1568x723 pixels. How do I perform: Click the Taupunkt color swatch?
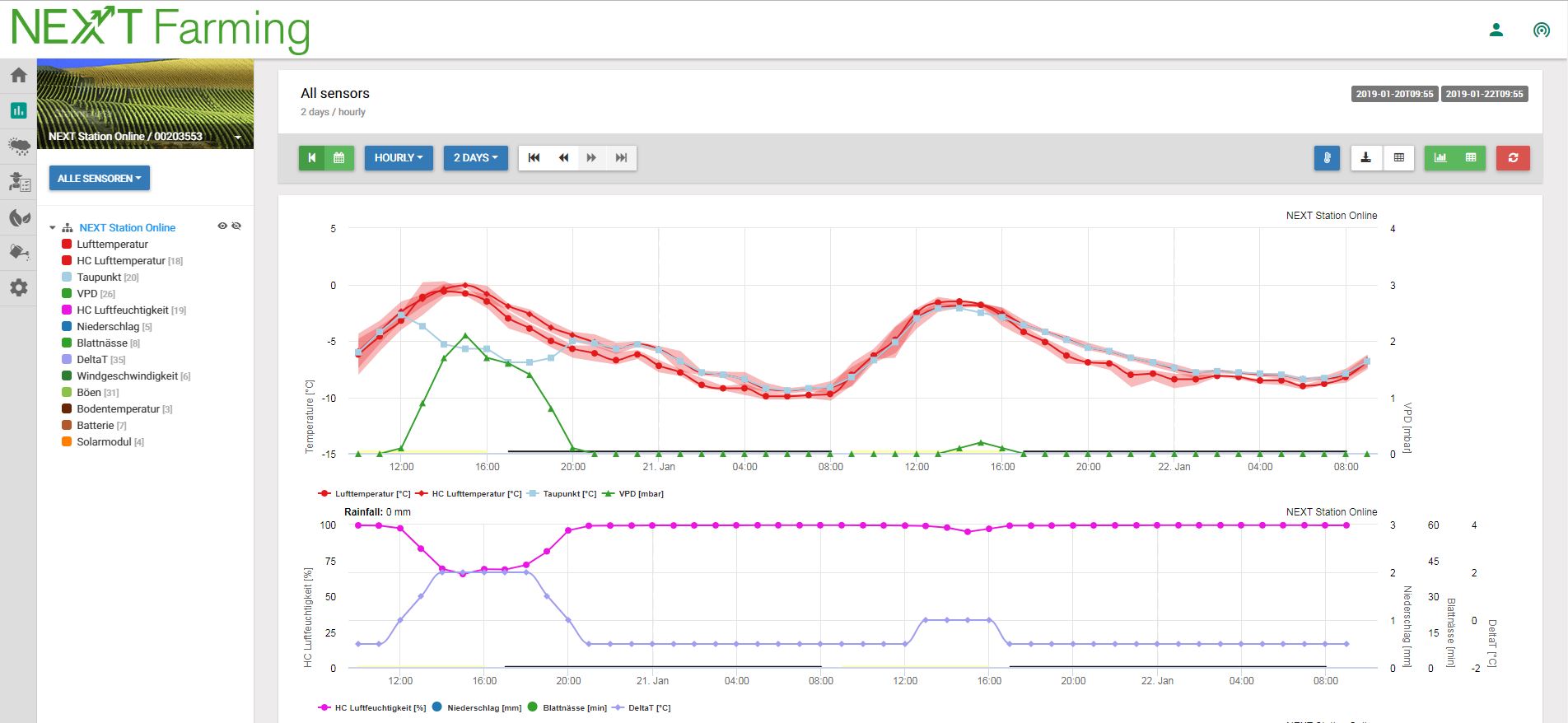(x=67, y=278)
